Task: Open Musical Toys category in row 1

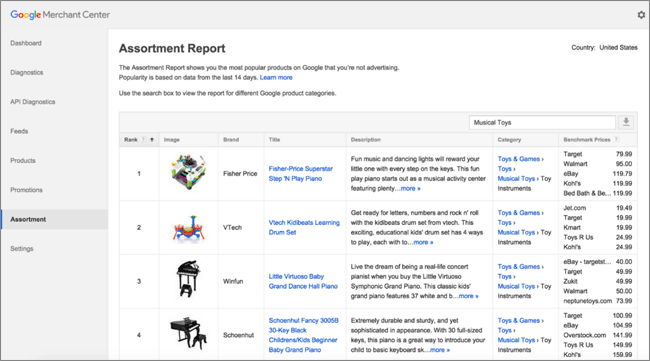Action: click(x=516, y=179)
